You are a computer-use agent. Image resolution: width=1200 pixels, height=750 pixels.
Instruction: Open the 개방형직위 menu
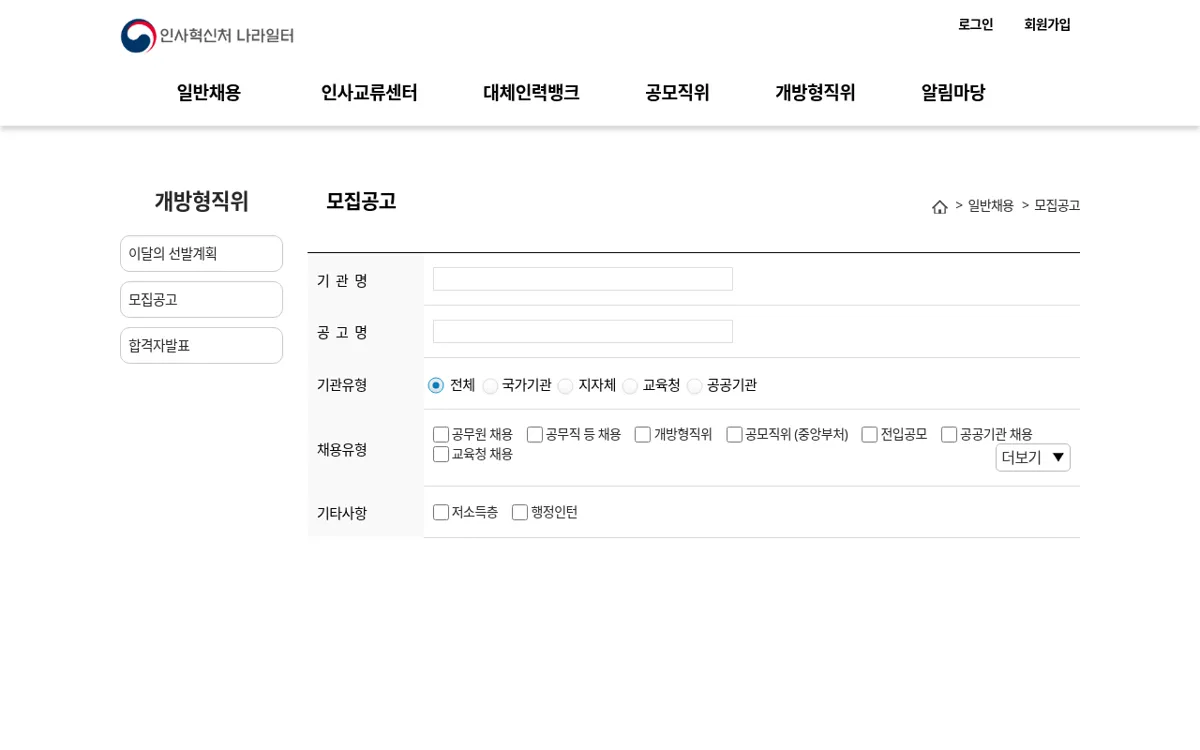[x=815, y=93]
